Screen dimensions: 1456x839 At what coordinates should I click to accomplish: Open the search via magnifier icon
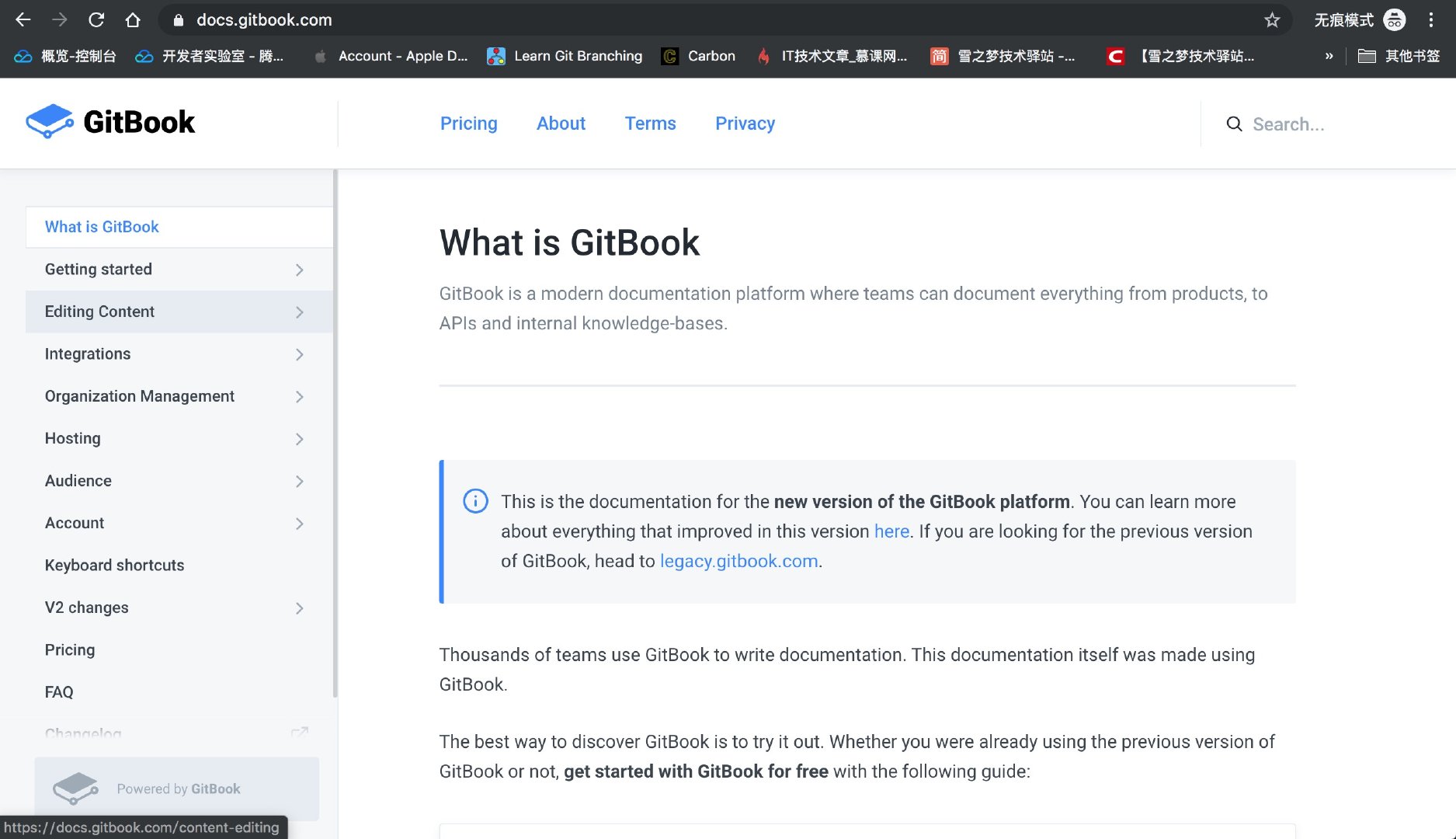point(1234,124)
